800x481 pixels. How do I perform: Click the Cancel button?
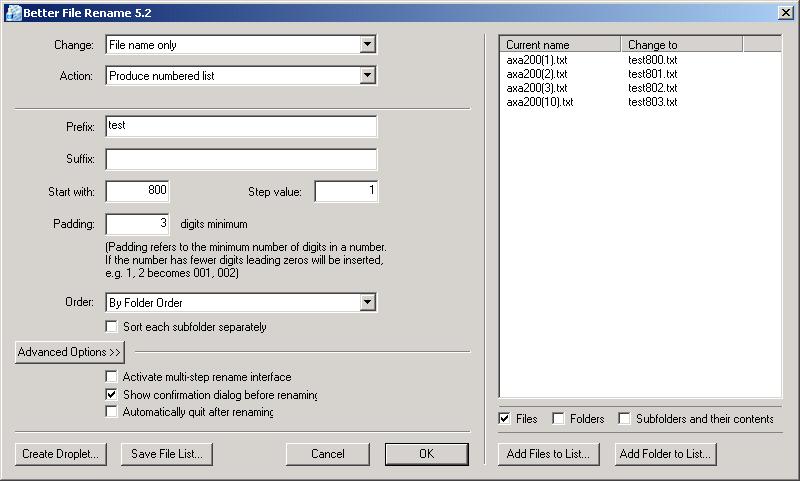point(328,454)
